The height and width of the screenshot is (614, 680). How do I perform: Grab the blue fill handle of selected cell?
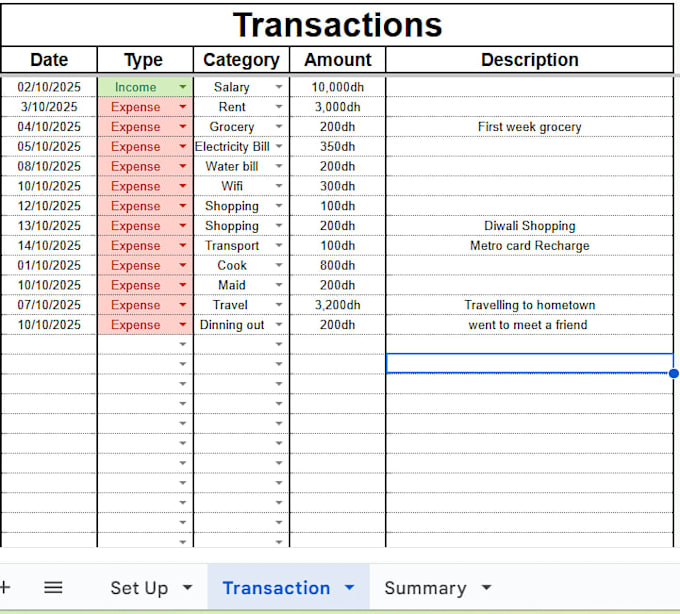673,373
